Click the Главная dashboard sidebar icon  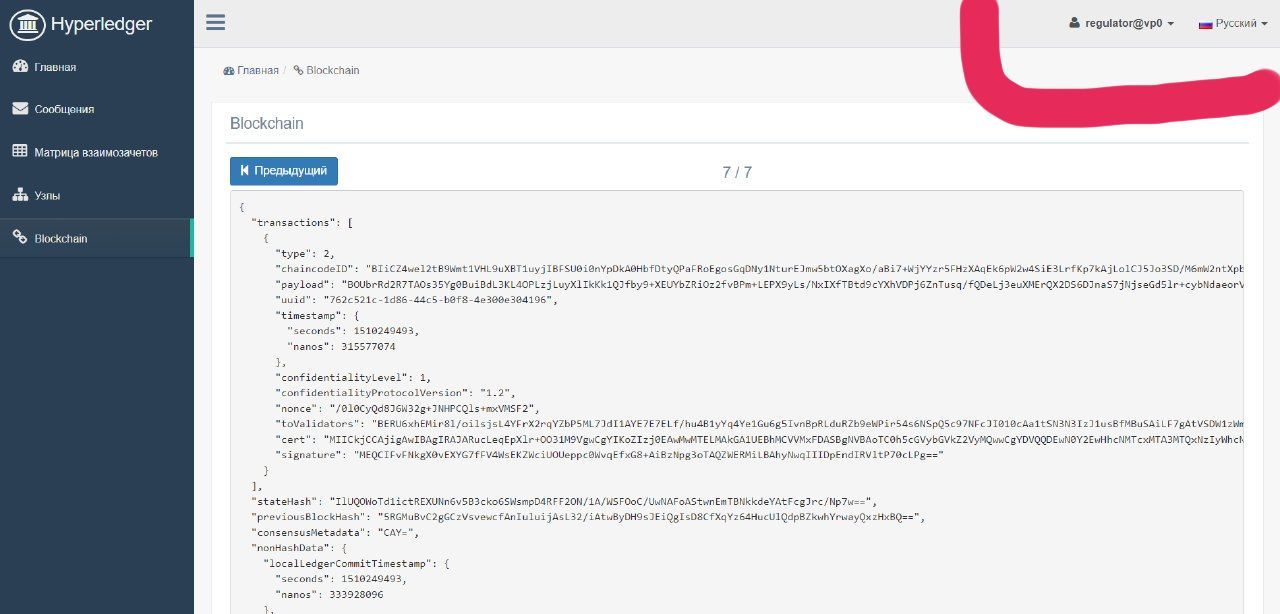19,67
